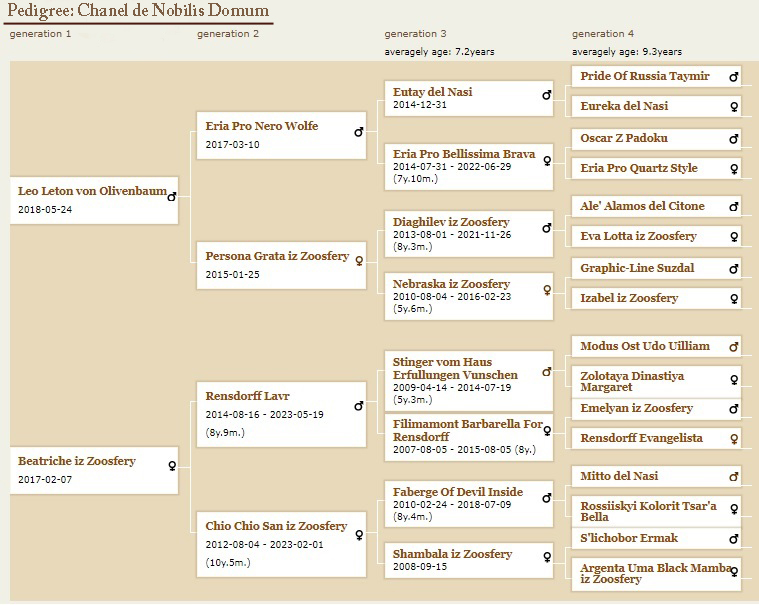Image resolution: width=759 pixels, height=605 pixels.
Task: Open Eria Pro Bellissima Brava pedigree link
Action: pos(464,154)
